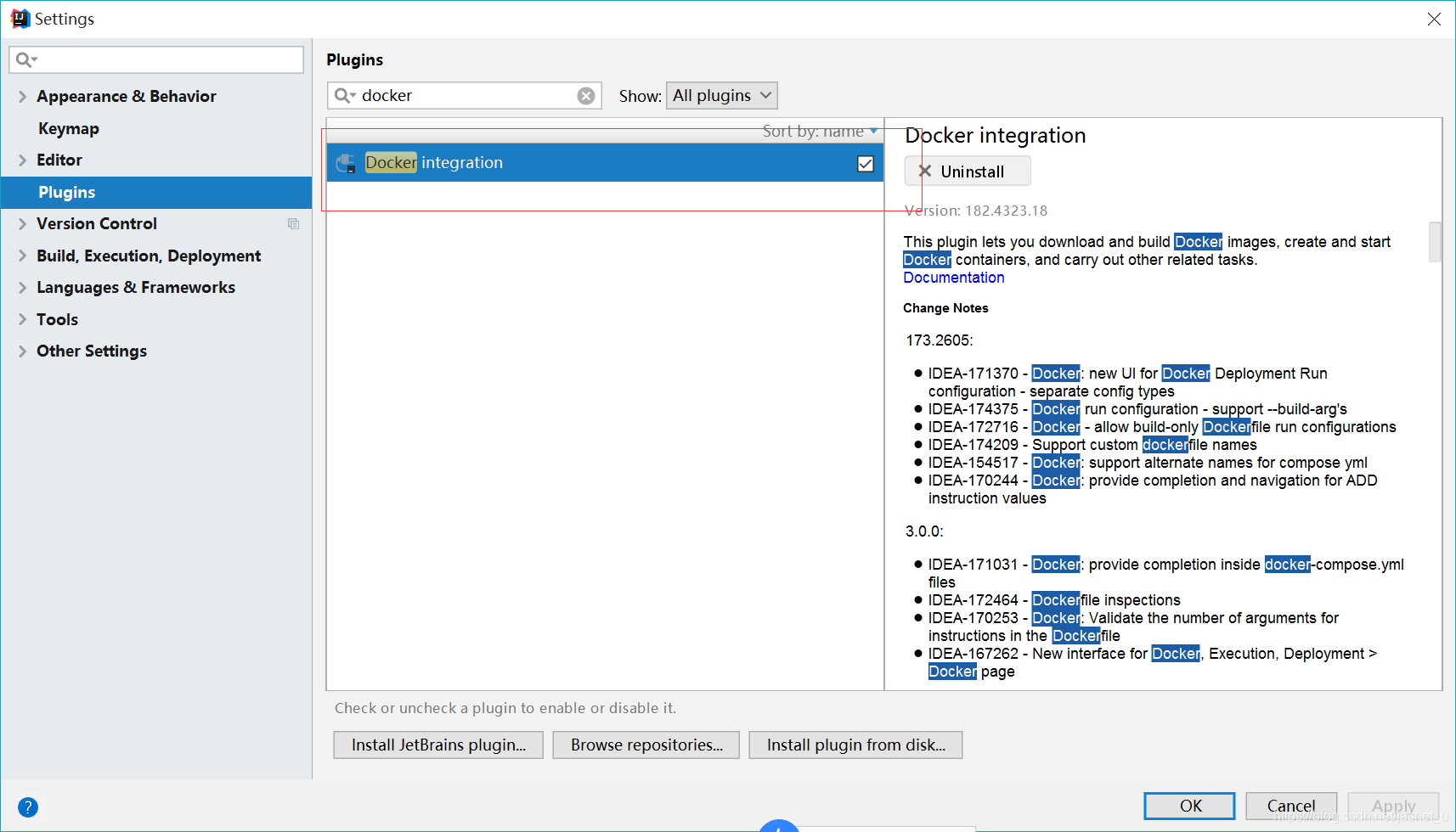The height and width of the screenshot is (832, 1456).
Task: Select Keymap in settings tree
Action: click(x=69, y=128)
